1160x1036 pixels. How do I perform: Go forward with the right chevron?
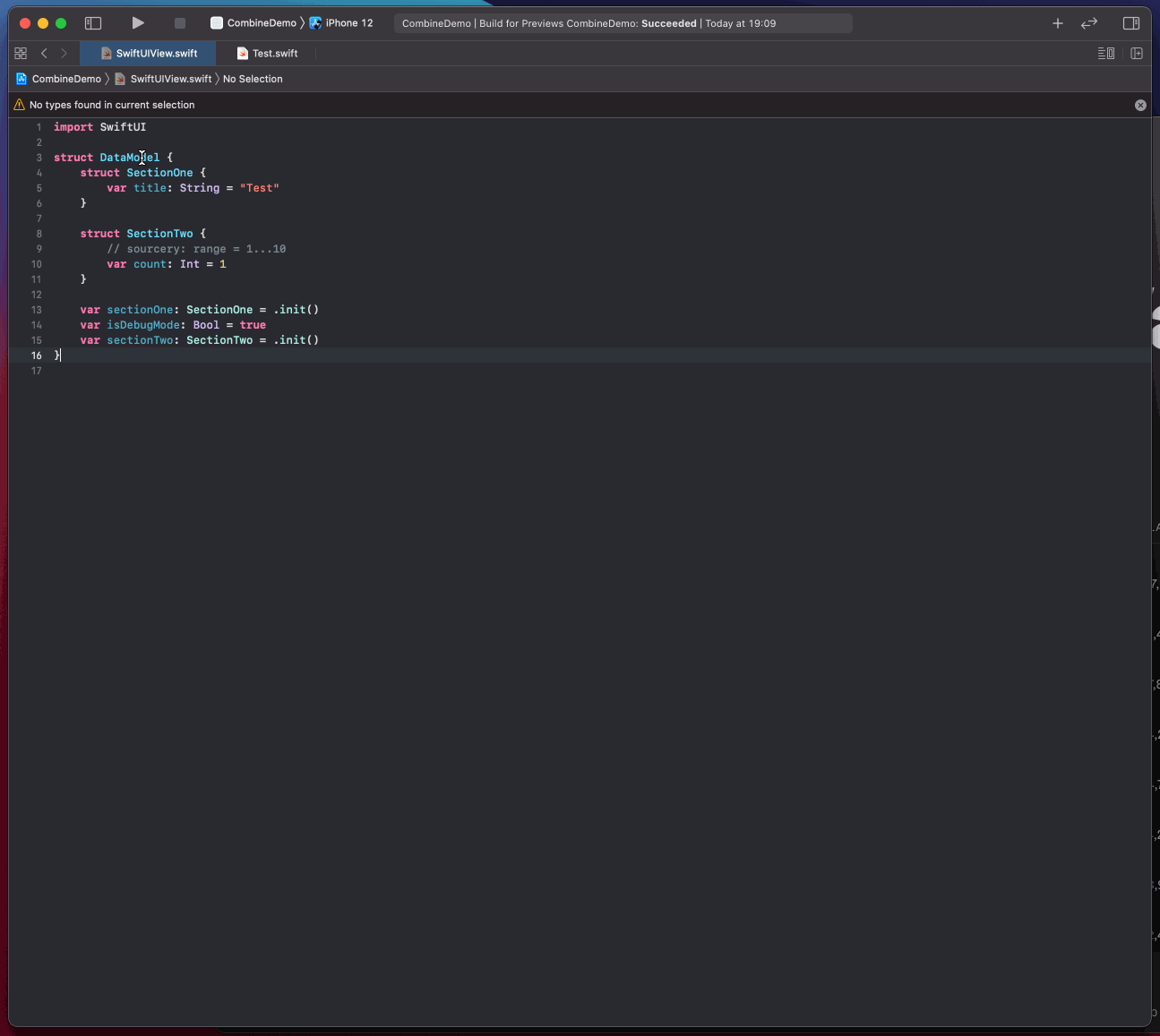[x=64, y=54]
